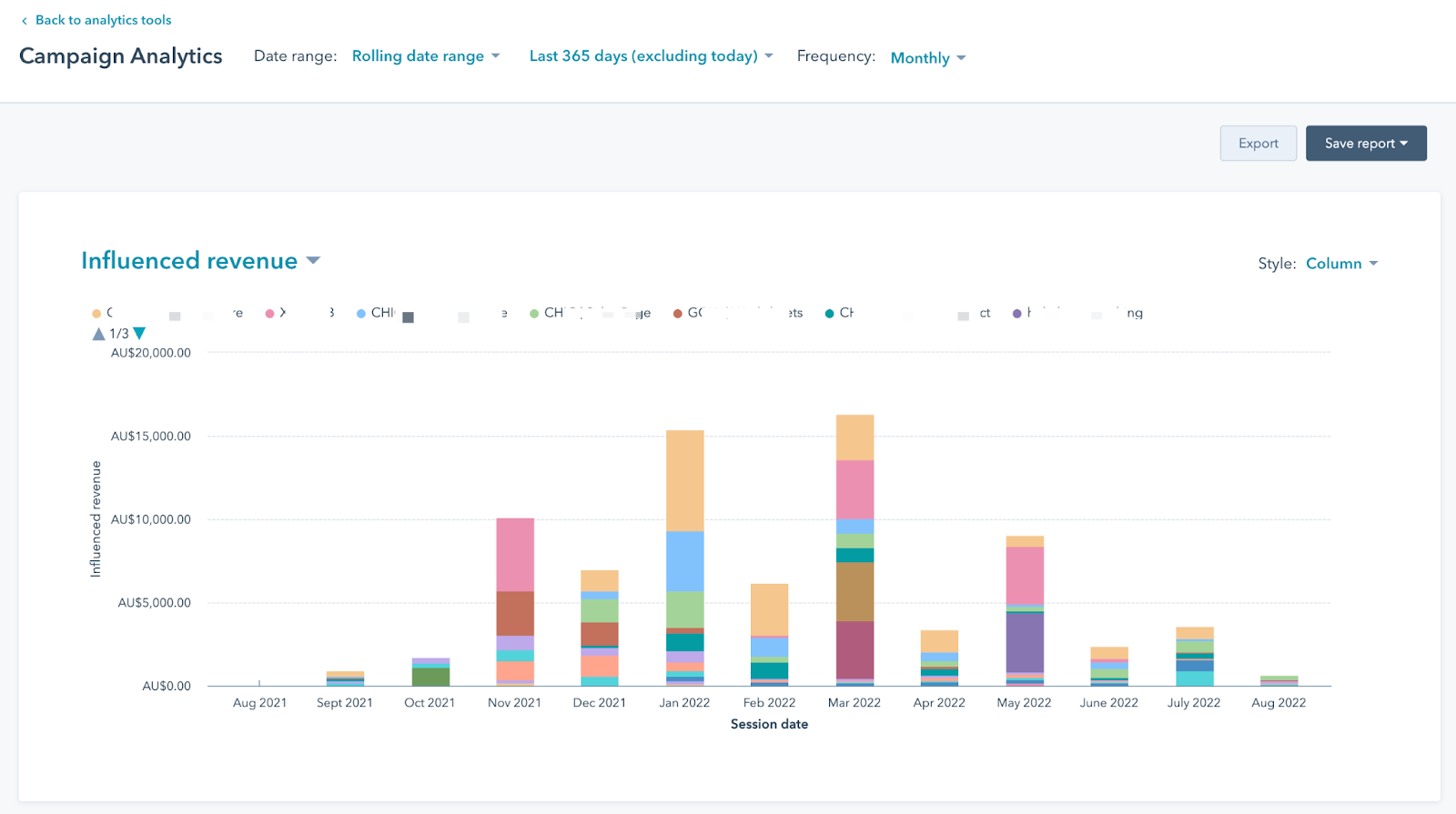Screen dimensions: 1456x814
Task: Change chart style from Column
Action: tap(1341, 264)
